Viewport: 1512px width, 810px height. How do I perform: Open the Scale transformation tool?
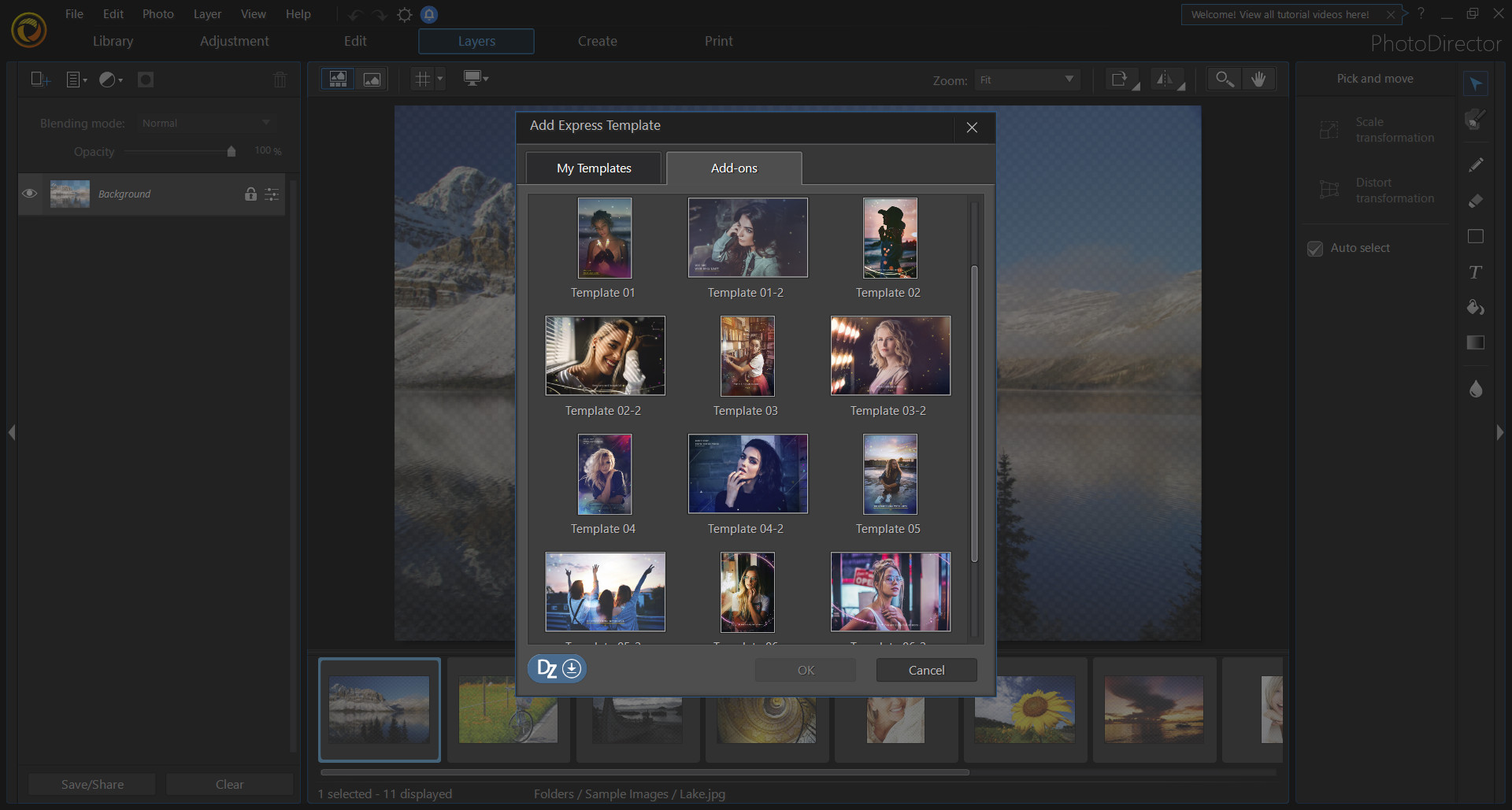1375,130
